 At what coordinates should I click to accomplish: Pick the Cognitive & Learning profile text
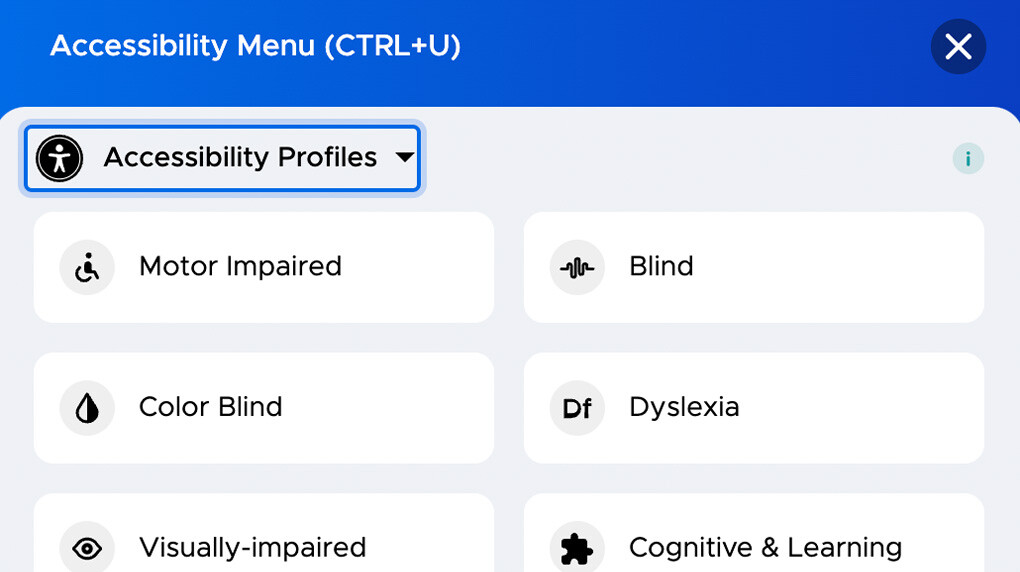click(765, 548)
